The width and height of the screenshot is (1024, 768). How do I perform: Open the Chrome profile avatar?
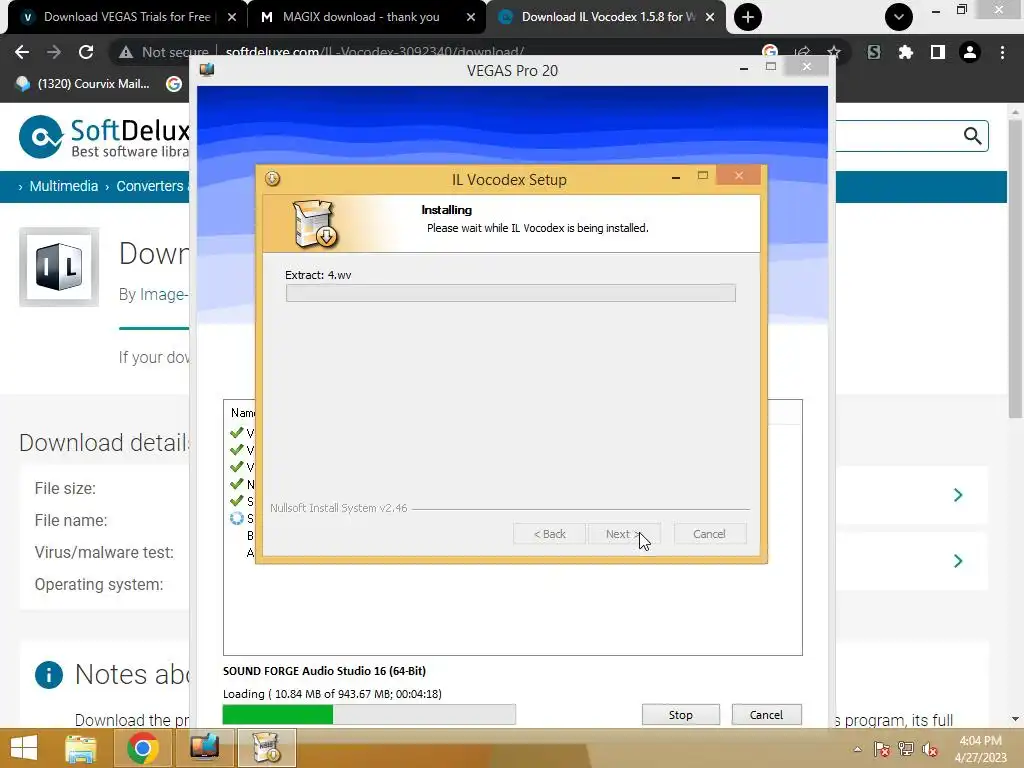pyautogui.click(x=970, y=52)
